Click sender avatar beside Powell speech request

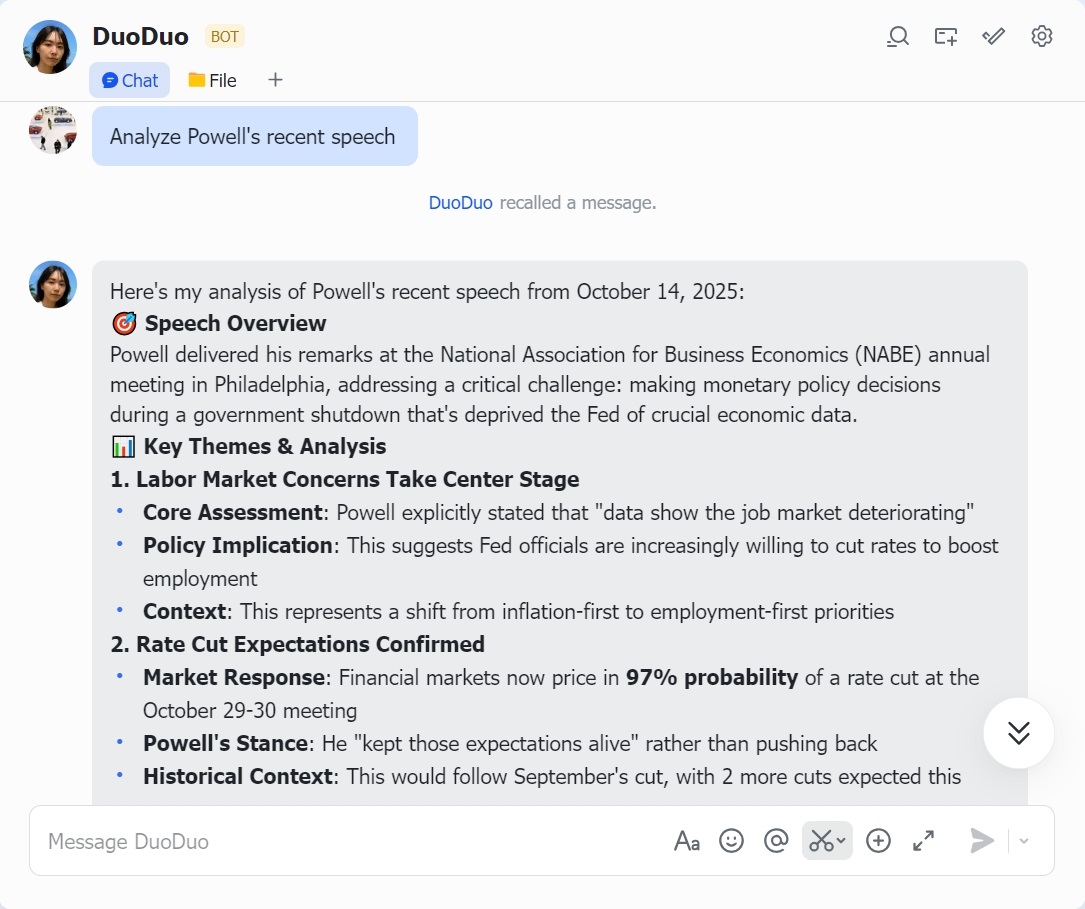(x=53, y=130)
